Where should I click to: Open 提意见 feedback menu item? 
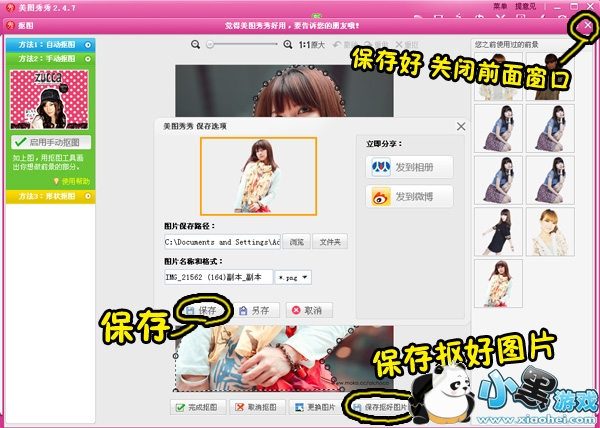[x=525, y=7]
